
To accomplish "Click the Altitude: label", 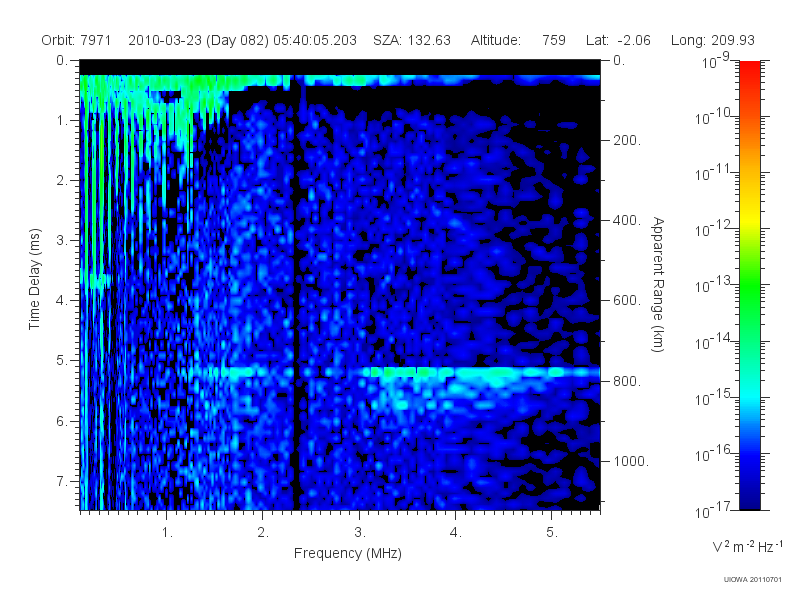I will [x=495, y=40].
